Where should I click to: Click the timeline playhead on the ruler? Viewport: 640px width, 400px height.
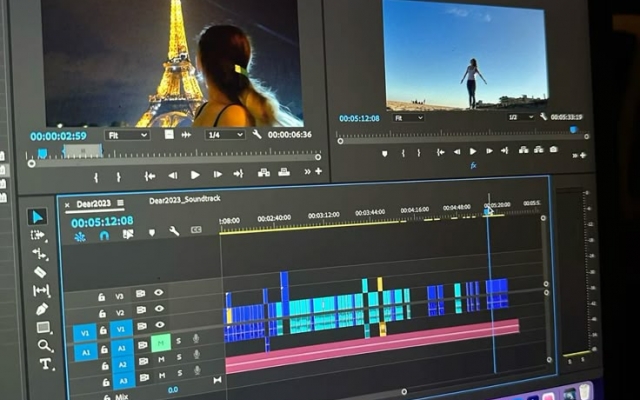488,211
